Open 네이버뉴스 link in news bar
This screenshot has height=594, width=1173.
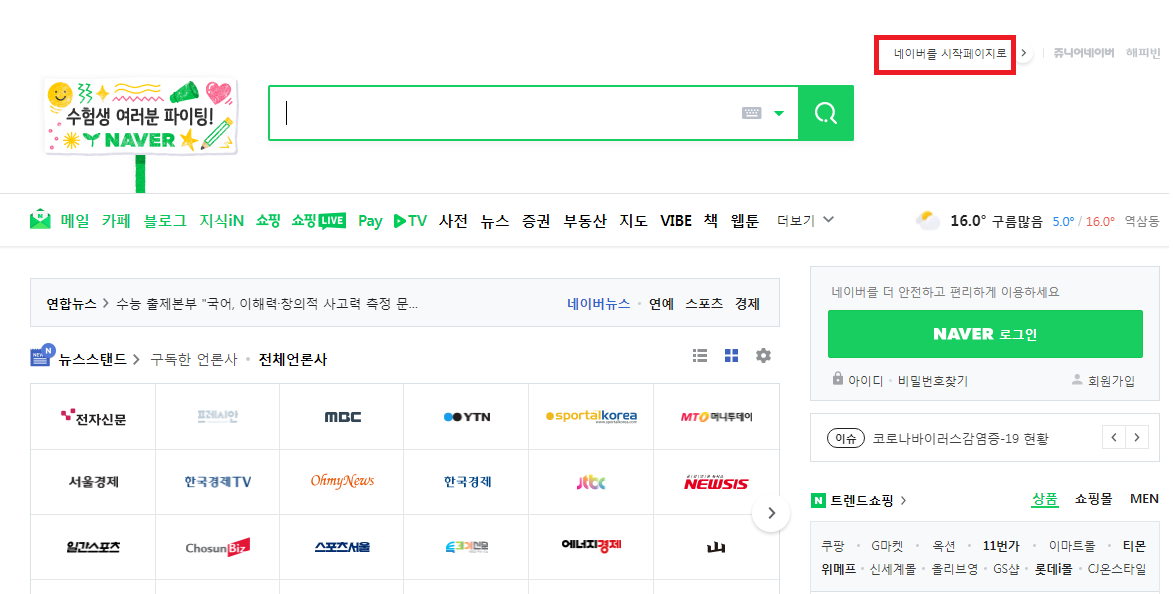[x=598, y=304]
